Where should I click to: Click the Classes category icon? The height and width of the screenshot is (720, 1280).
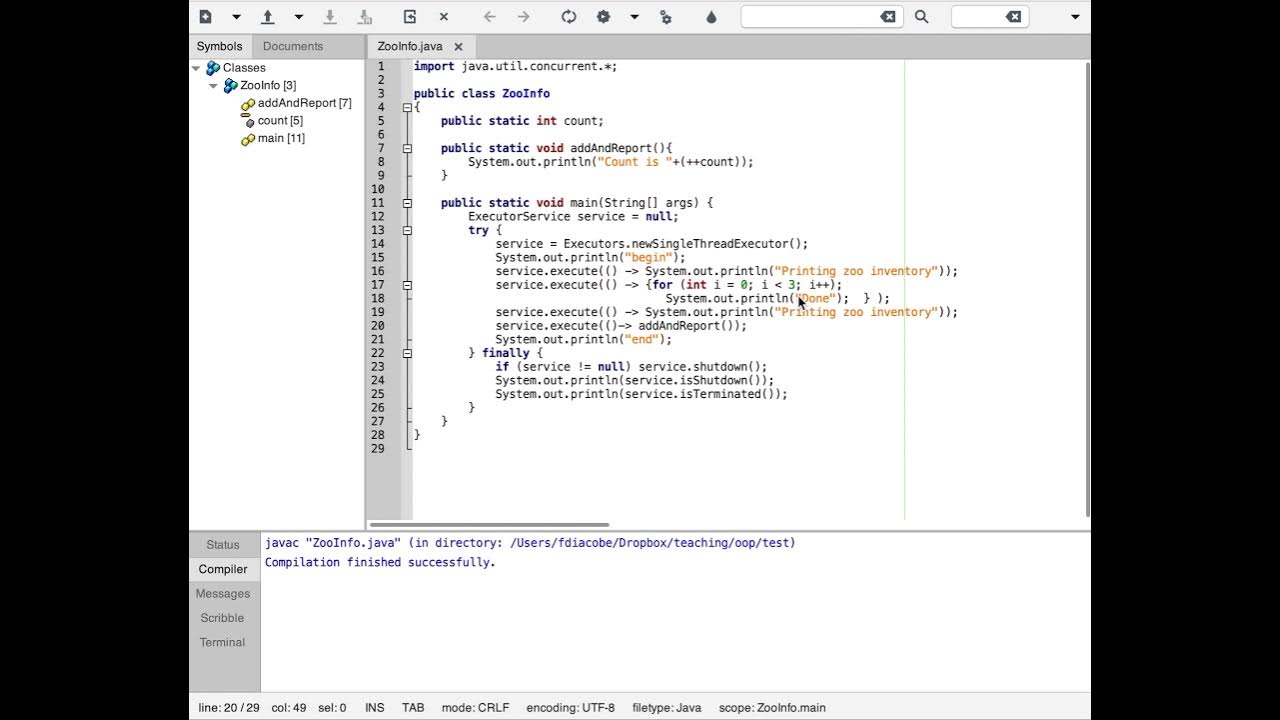pyautogui.click(x=212, y=68)
